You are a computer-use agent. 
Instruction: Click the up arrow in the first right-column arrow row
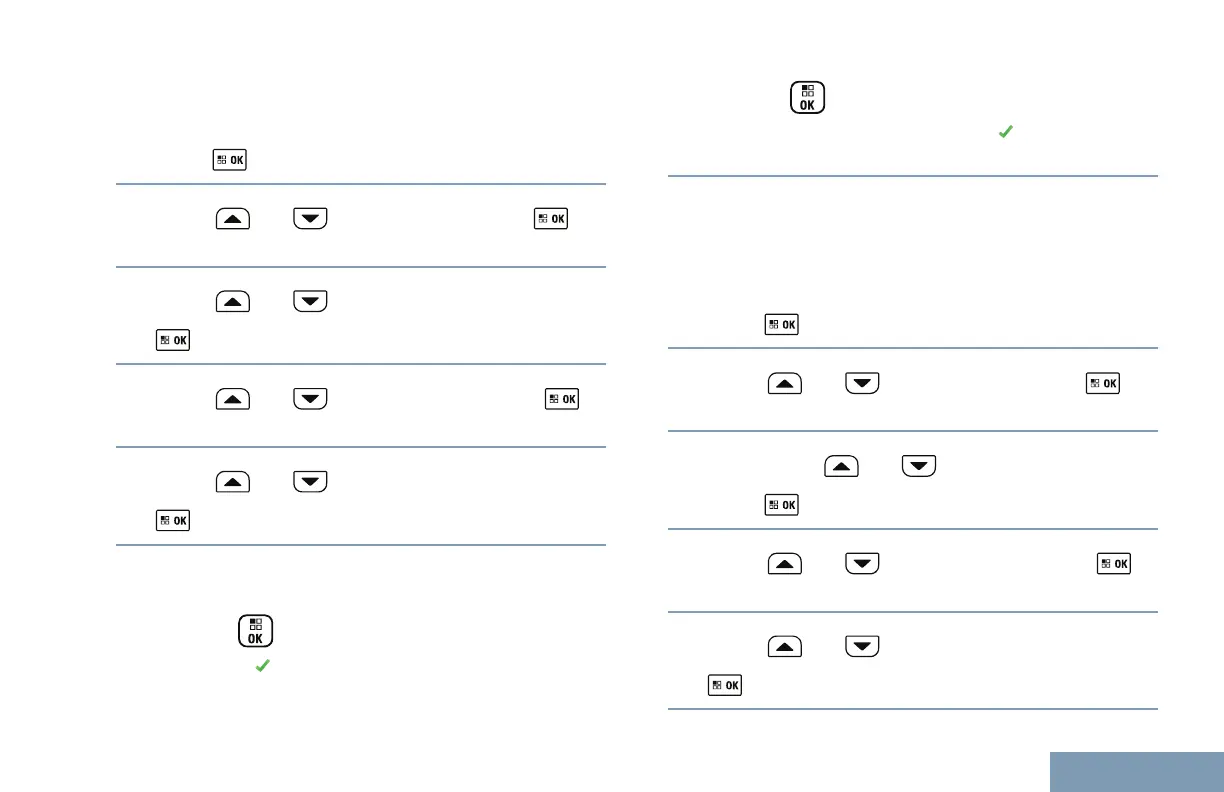point(785,383)
